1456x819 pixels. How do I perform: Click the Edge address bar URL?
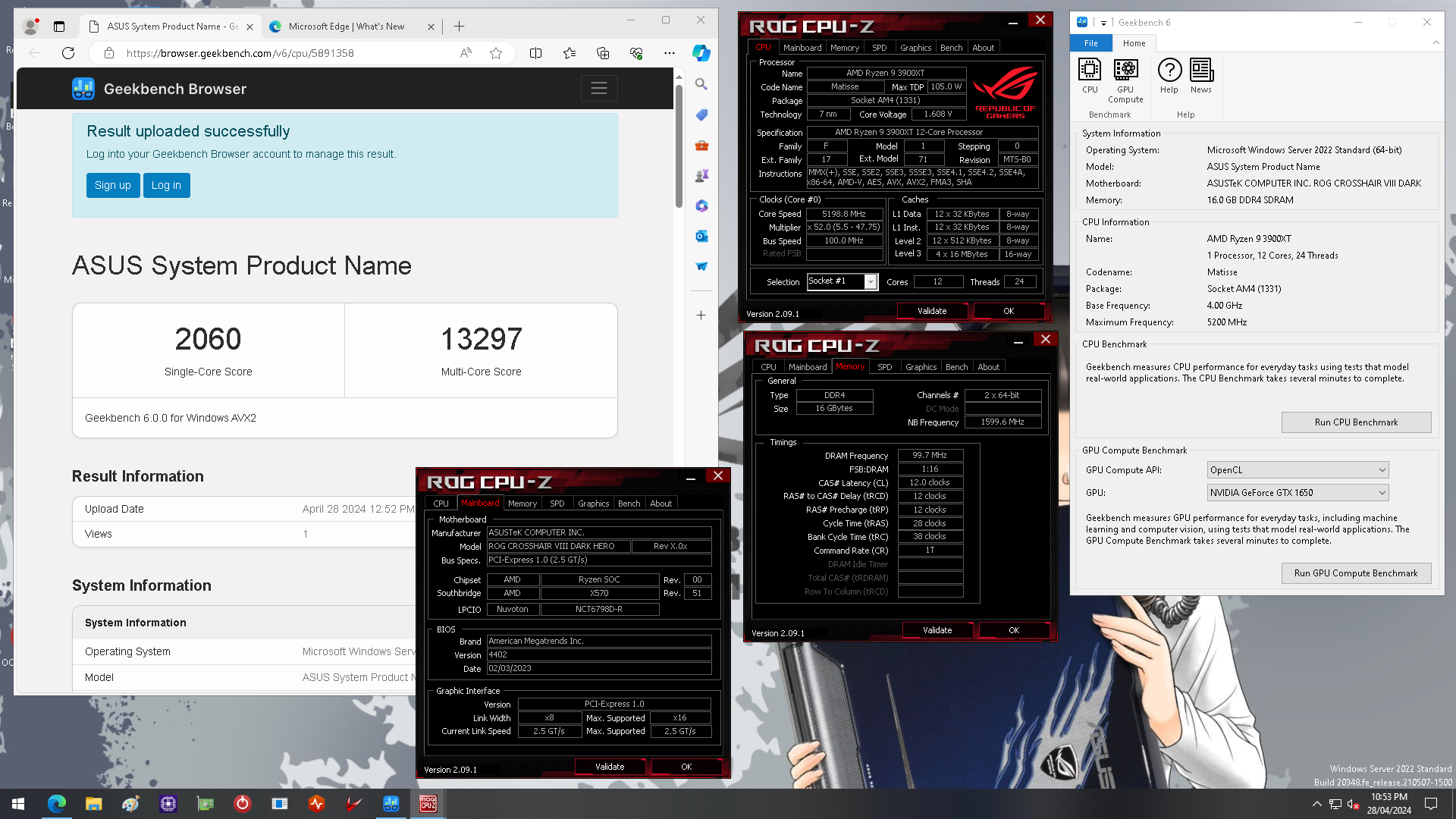(240, 53)
